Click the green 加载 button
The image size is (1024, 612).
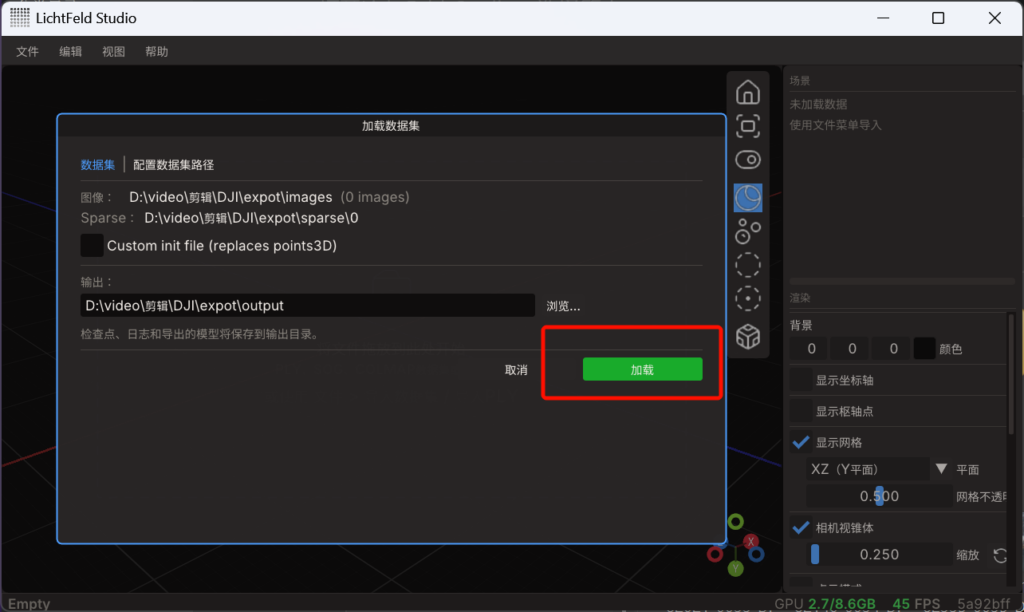coord(642,370)
